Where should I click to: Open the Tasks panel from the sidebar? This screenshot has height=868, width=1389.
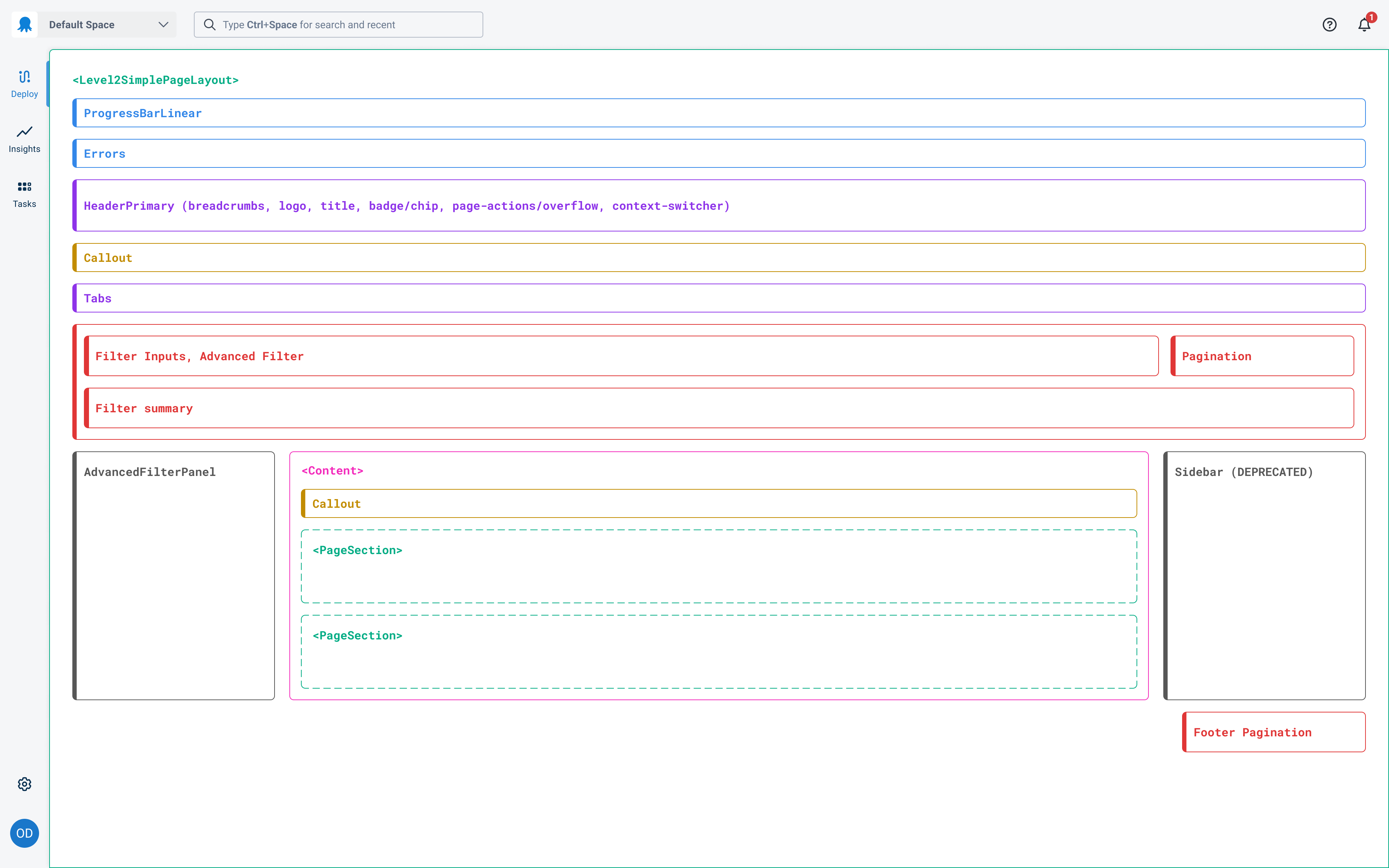[x=24, y=193]
